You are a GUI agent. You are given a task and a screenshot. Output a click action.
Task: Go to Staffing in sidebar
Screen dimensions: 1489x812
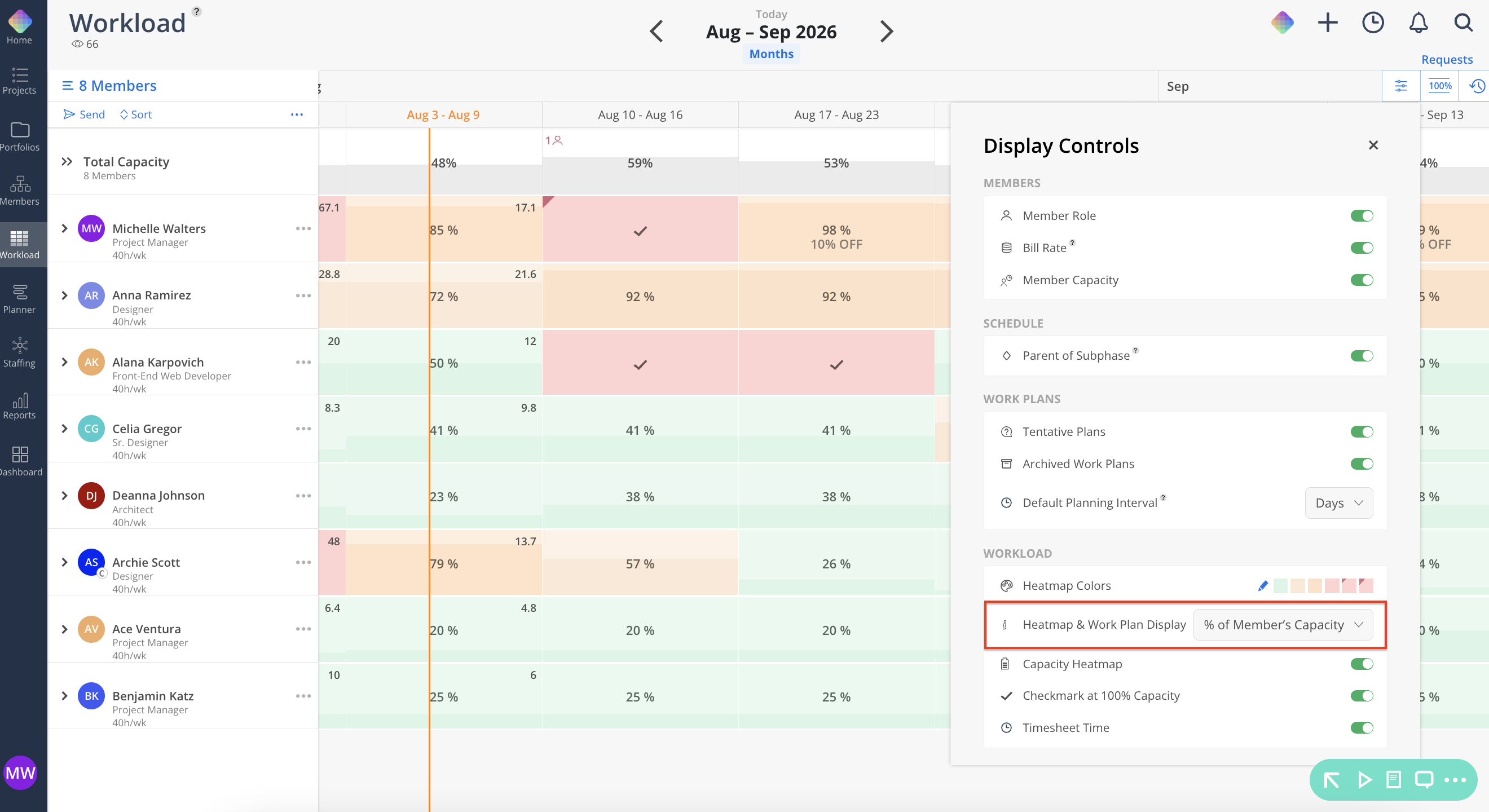click(x=20, y=352)
